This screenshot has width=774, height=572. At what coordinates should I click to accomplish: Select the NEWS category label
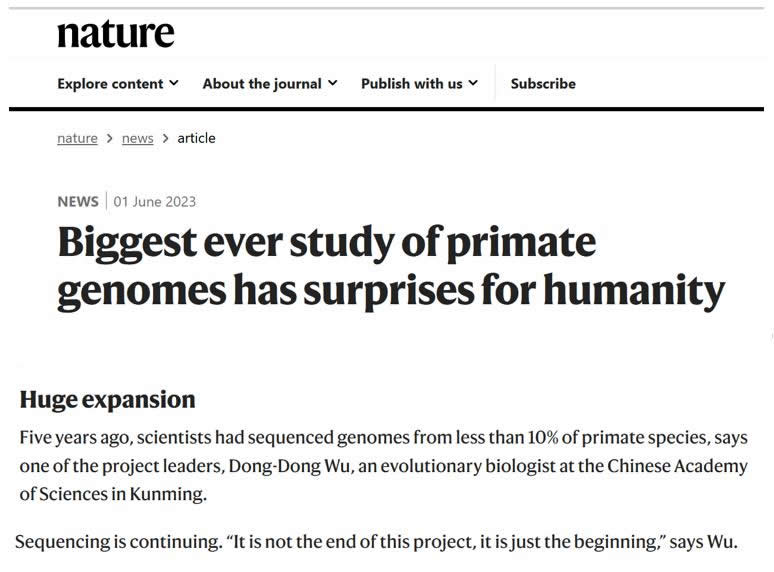coord(78,201)
